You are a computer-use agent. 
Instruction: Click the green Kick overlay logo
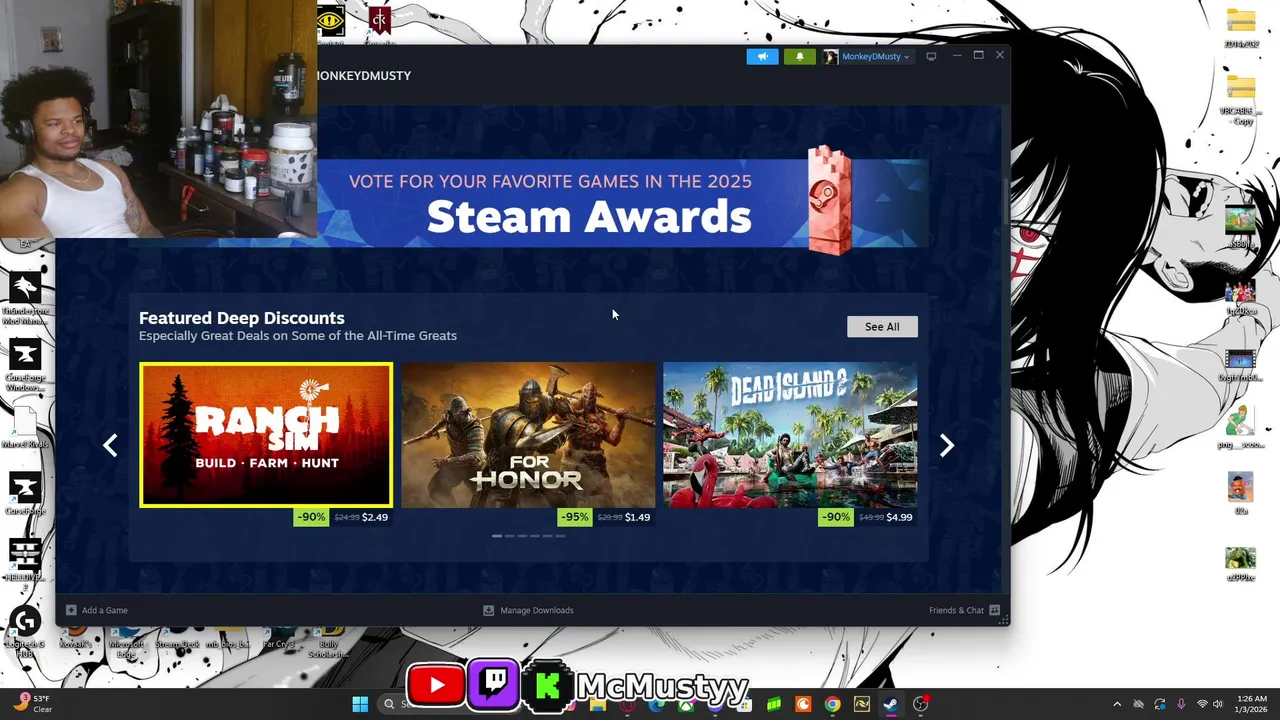547,686
